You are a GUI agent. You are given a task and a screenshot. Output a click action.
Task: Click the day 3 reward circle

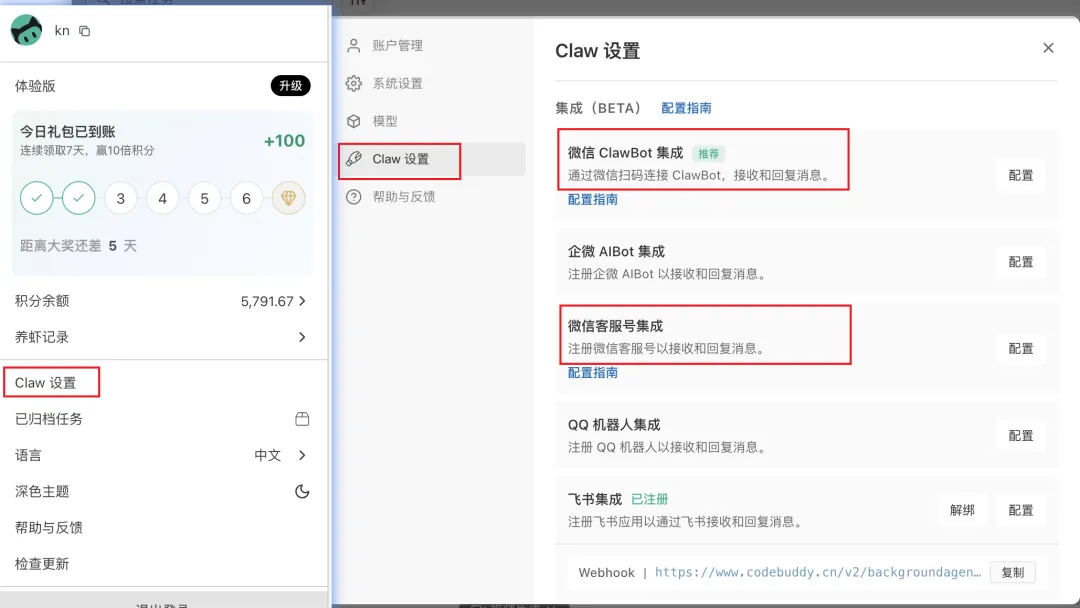121,198
